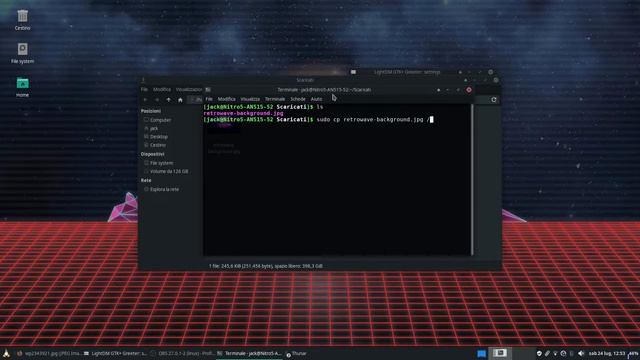This screenshot has width=640, height=360.
Task: Click the terminal icon in the Terminale title bar
Action: [208, 90]
